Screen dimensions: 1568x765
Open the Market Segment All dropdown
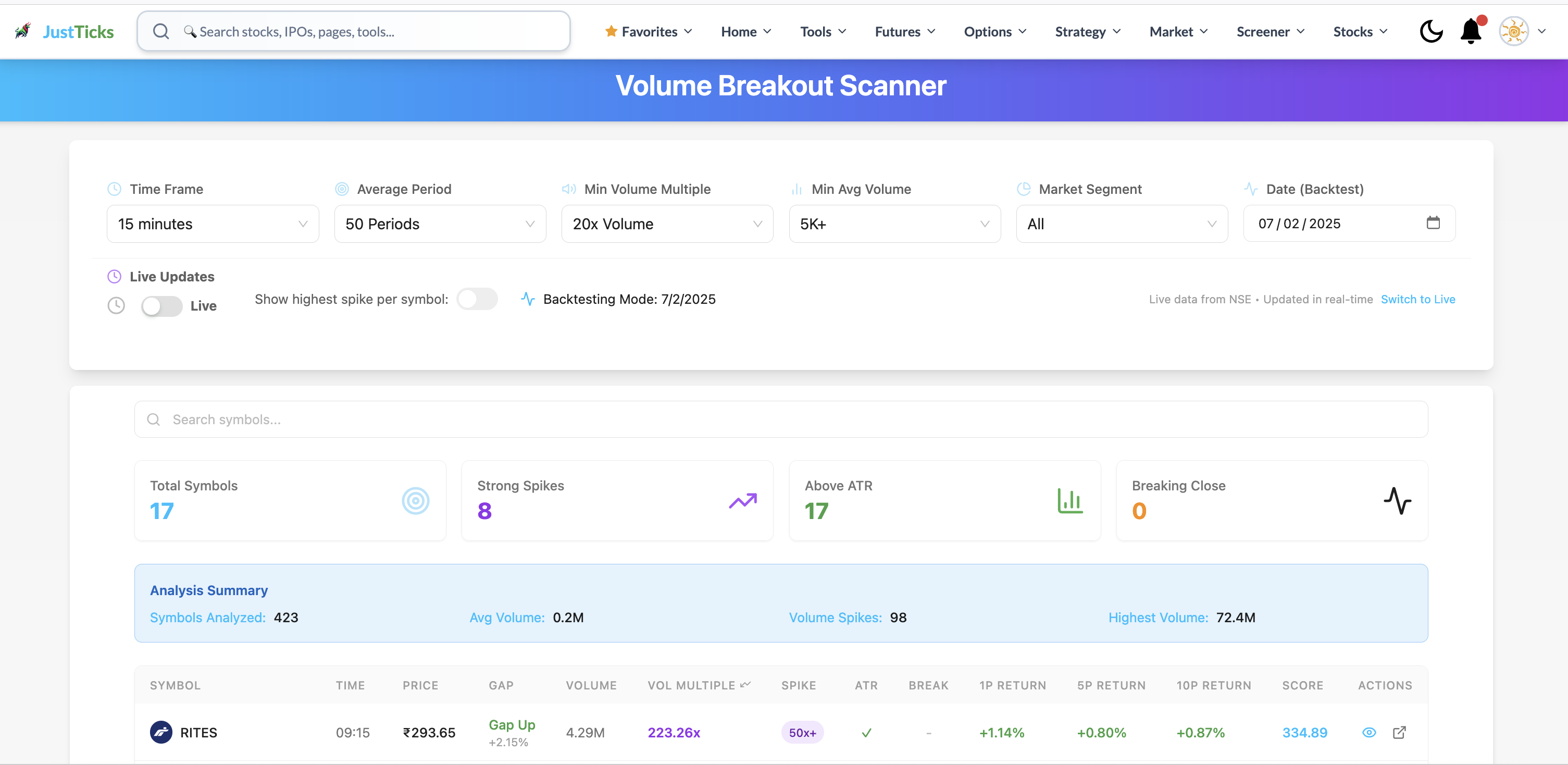(x=1122, y=224)
